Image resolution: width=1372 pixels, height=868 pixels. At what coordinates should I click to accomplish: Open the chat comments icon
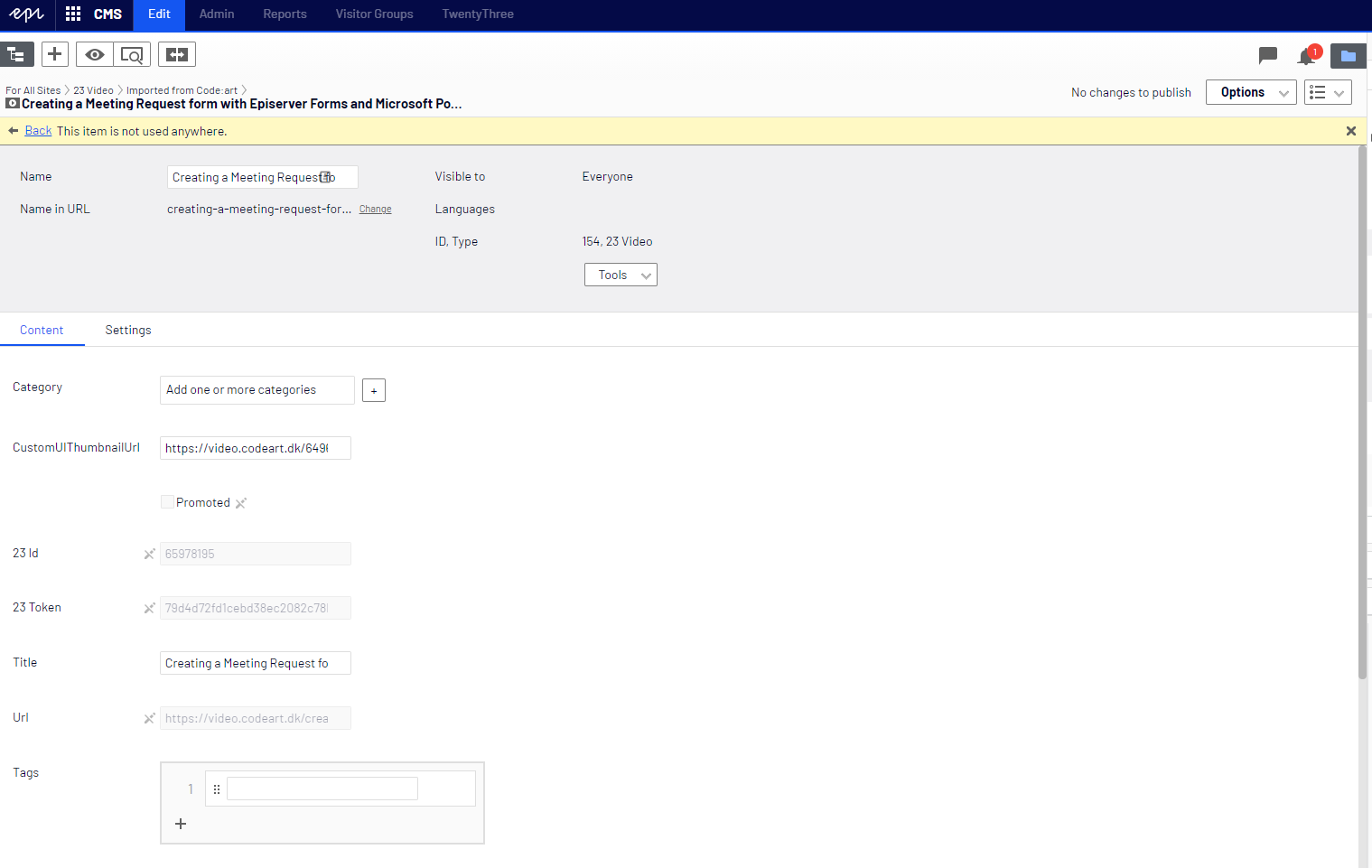coord(1267,56)
